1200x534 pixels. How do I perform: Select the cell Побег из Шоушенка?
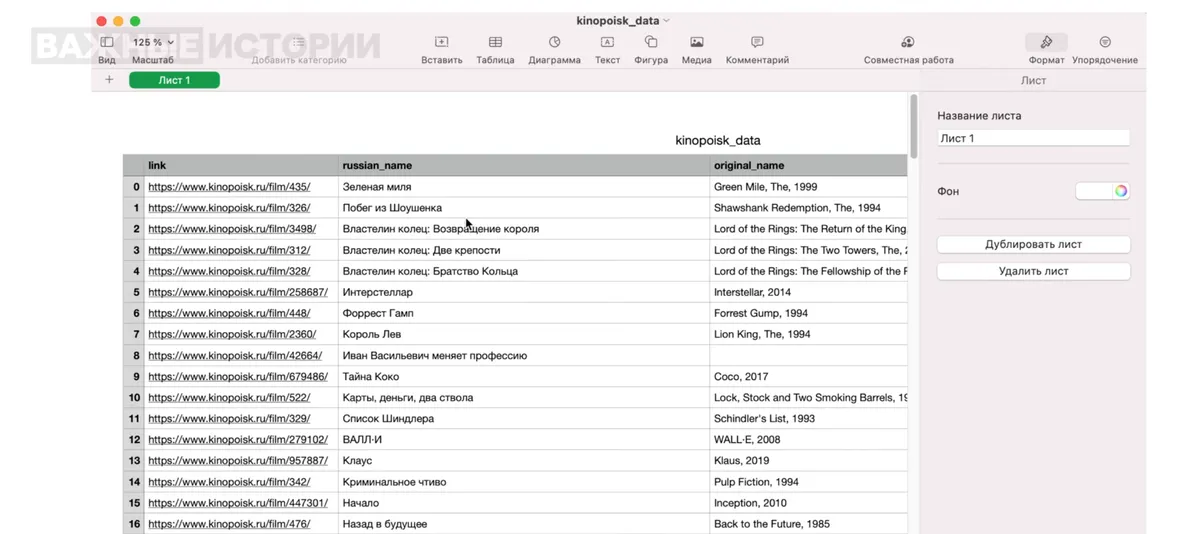click(x=524, y=208)
